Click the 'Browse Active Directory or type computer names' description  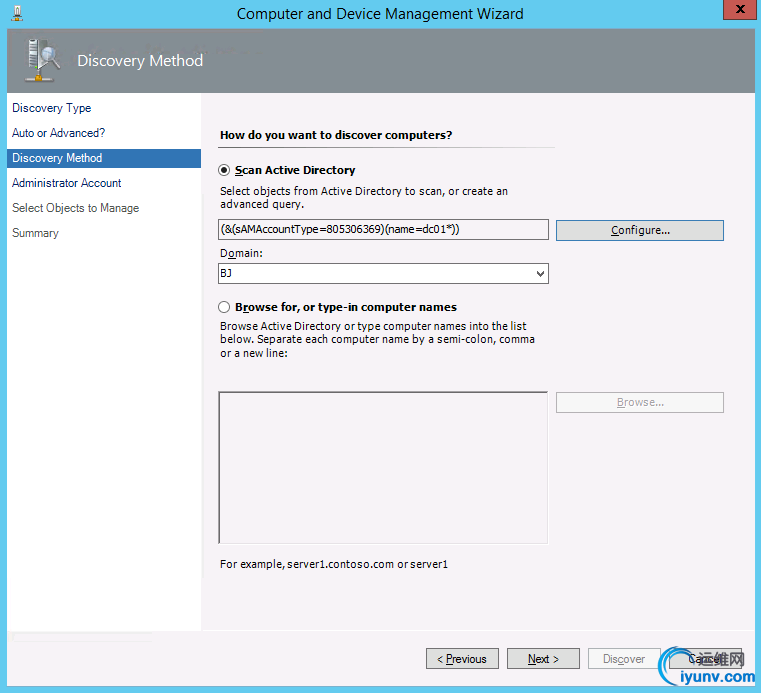click(377, 340)
